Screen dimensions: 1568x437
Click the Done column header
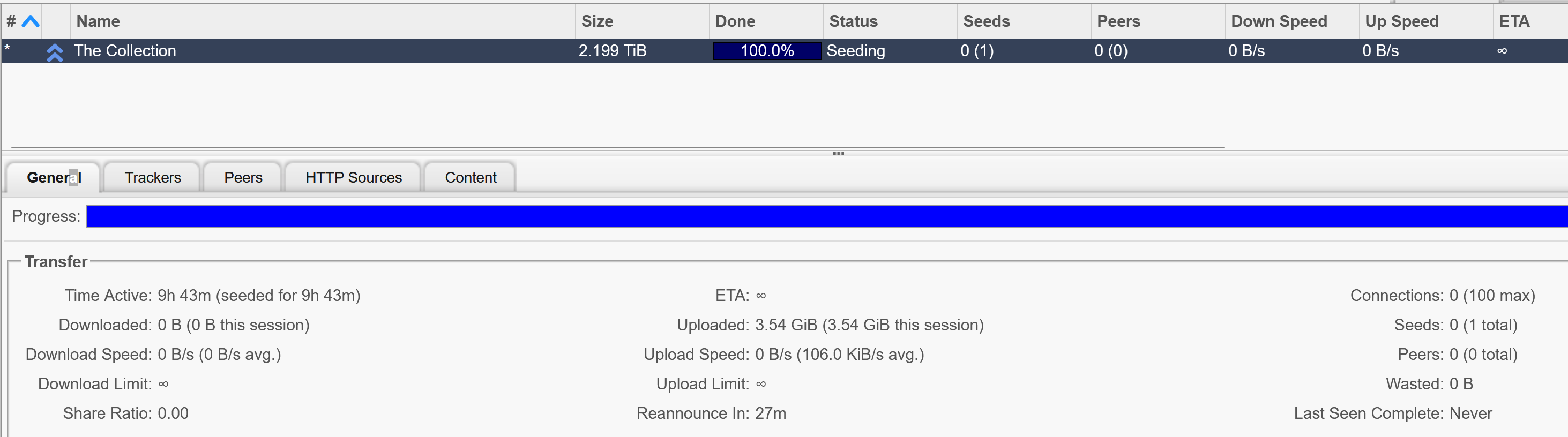click(x=766, y=21)
